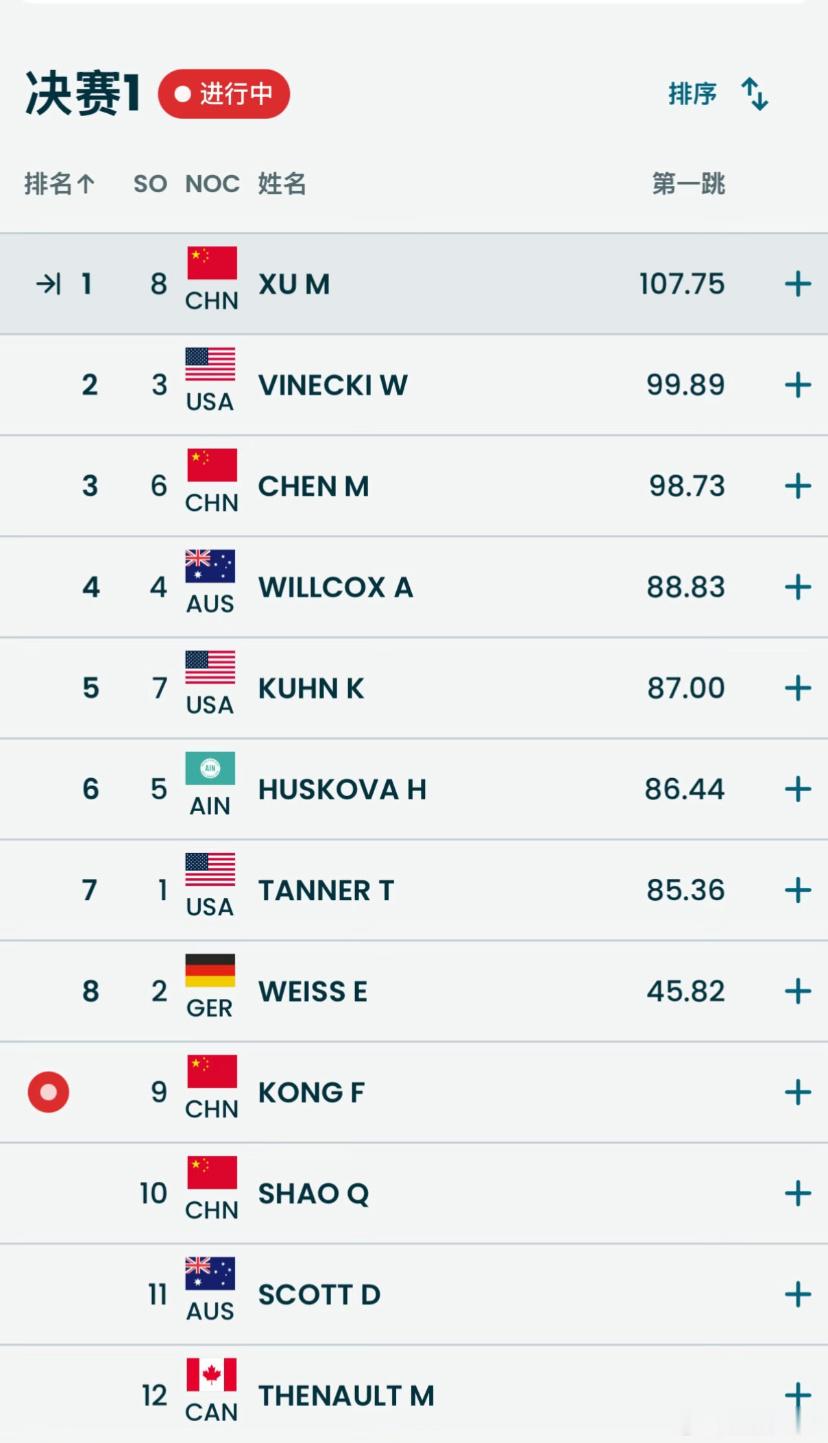The height and width of the screenshot is (1443, 828).
Task: Expand VINECKI W row plus icon
Action: coord(797,385)
